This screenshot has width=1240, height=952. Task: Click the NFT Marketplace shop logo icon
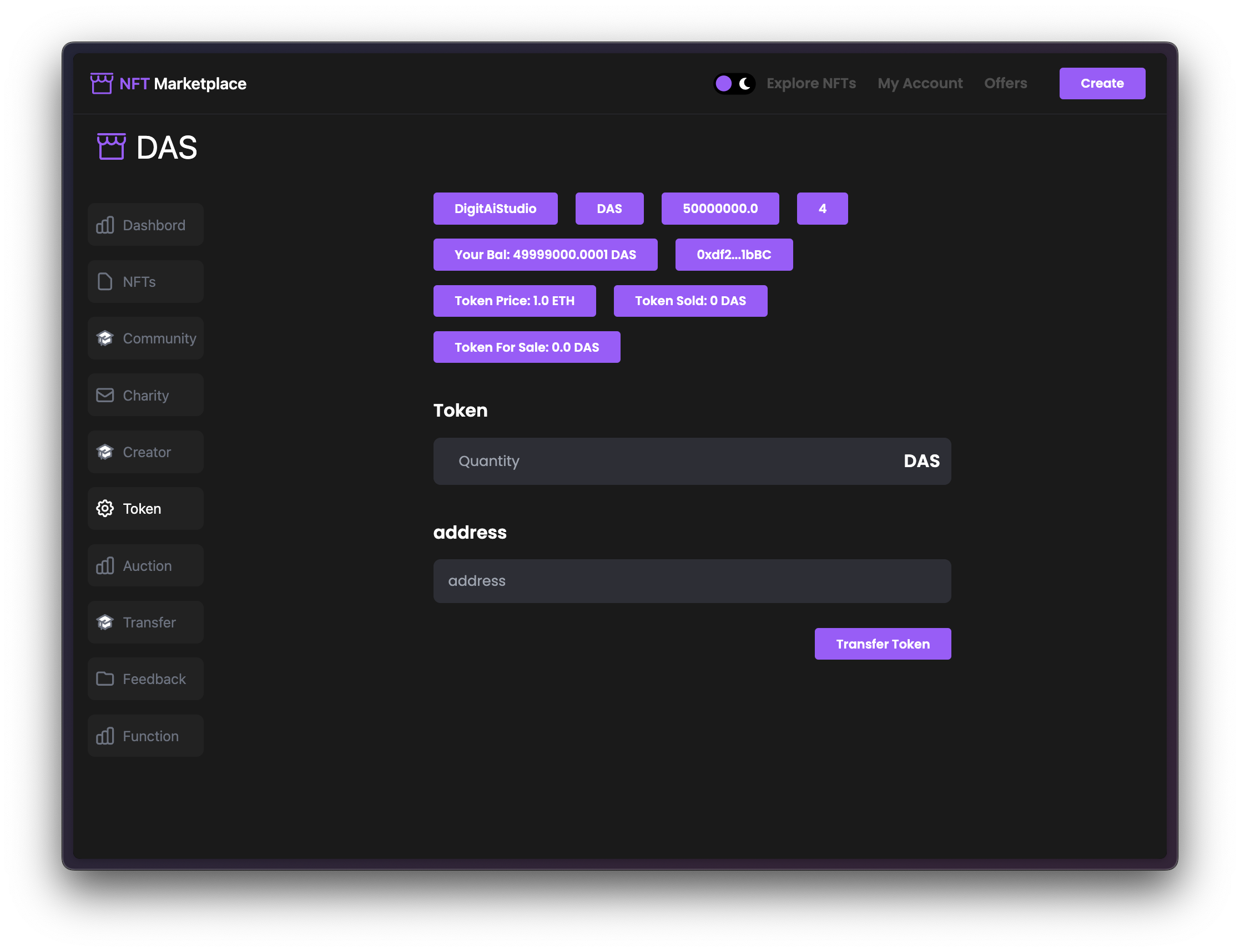tap(102, 83)
